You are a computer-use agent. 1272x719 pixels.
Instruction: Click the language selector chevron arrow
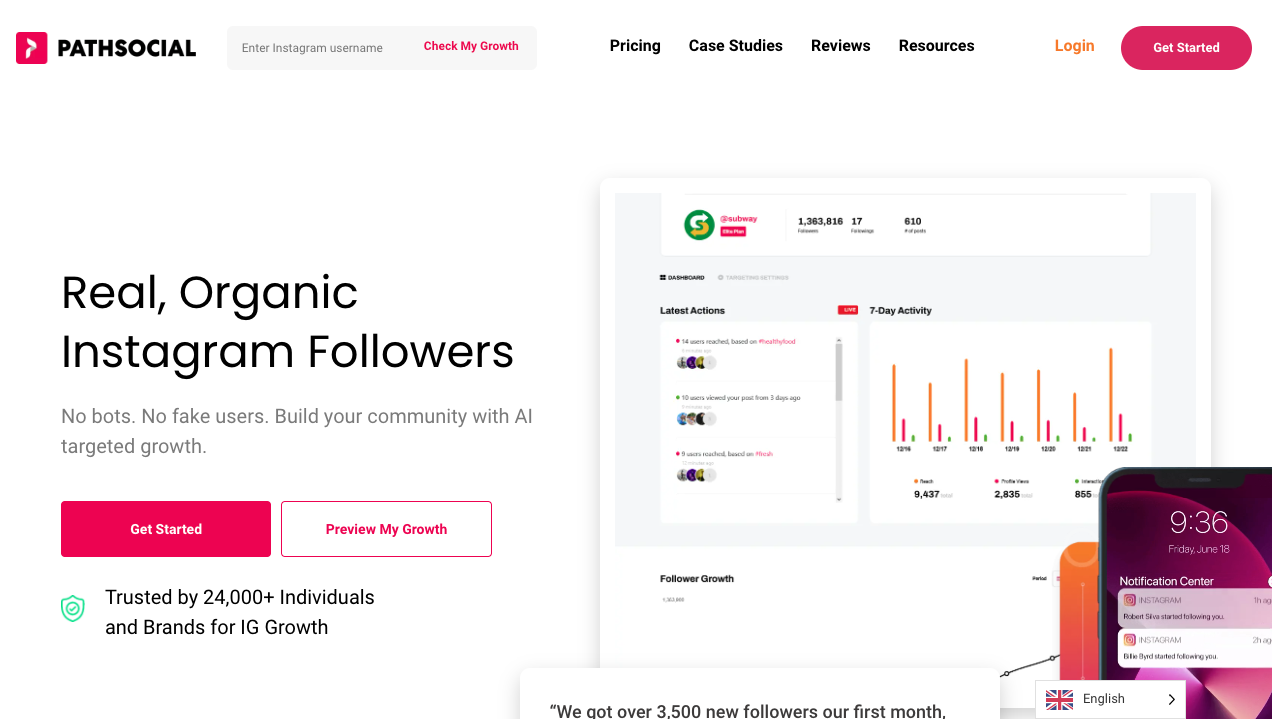tap(1171, 700)
